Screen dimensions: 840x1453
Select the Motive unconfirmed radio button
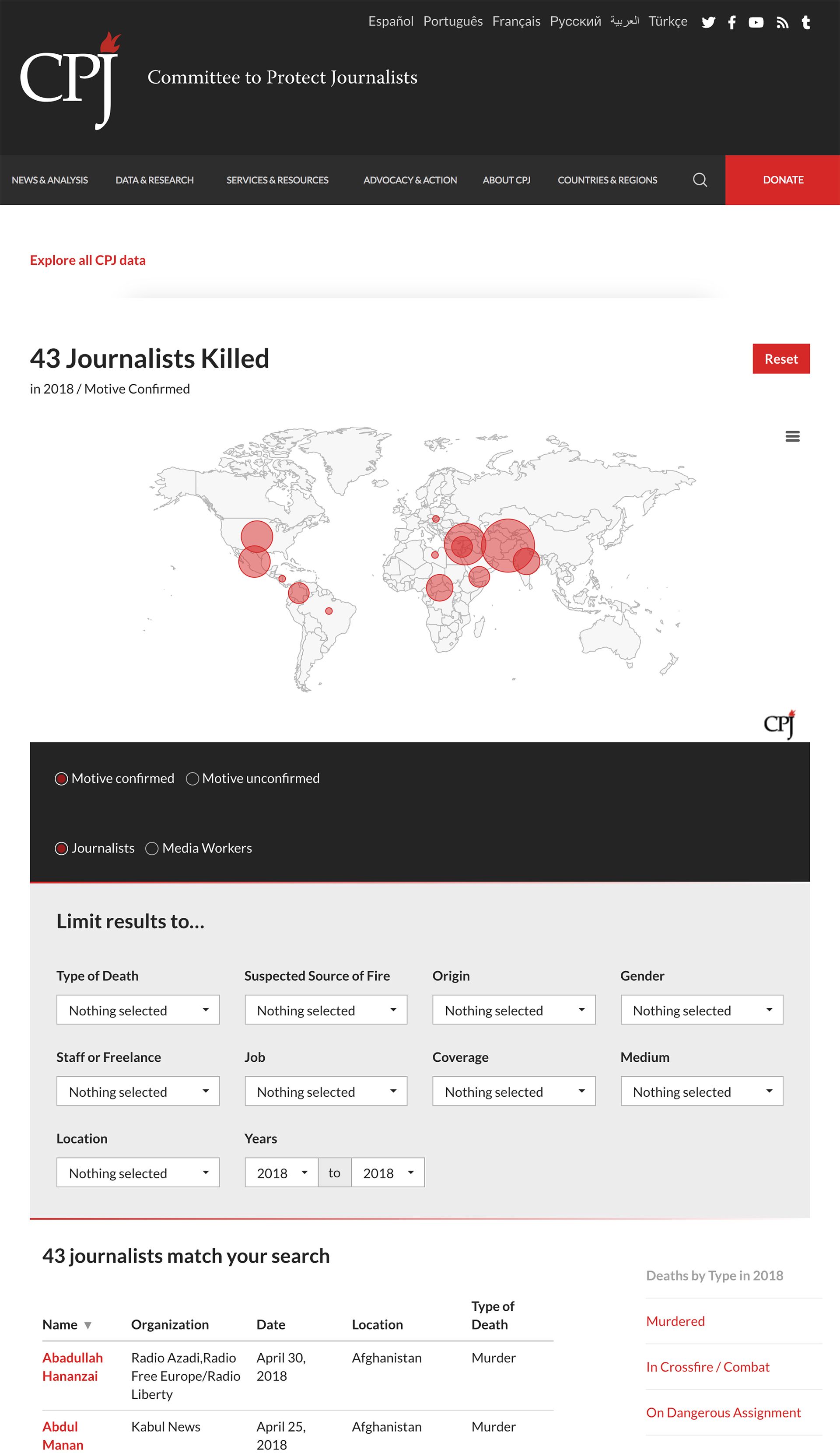tap(192, 779)
